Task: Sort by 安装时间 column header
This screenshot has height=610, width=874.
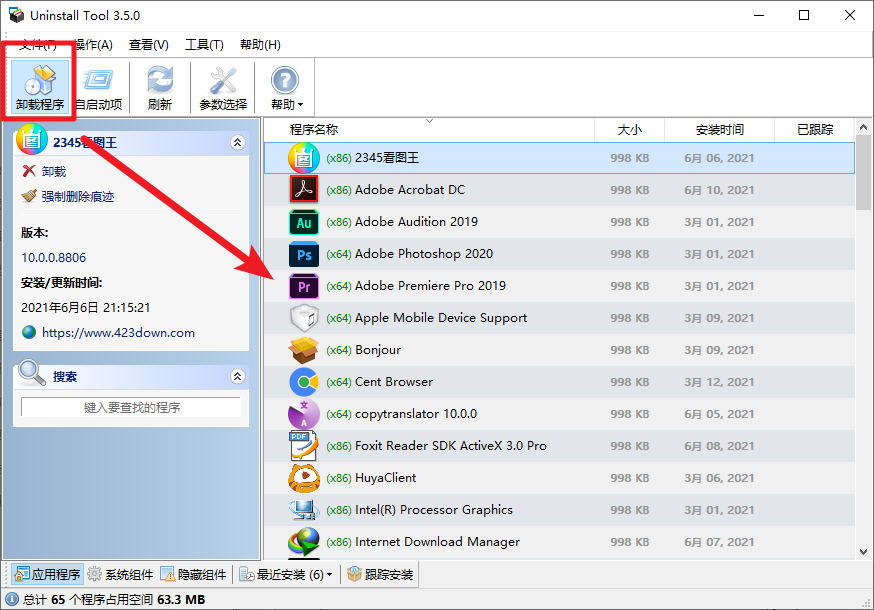Action: click(719, 130)
